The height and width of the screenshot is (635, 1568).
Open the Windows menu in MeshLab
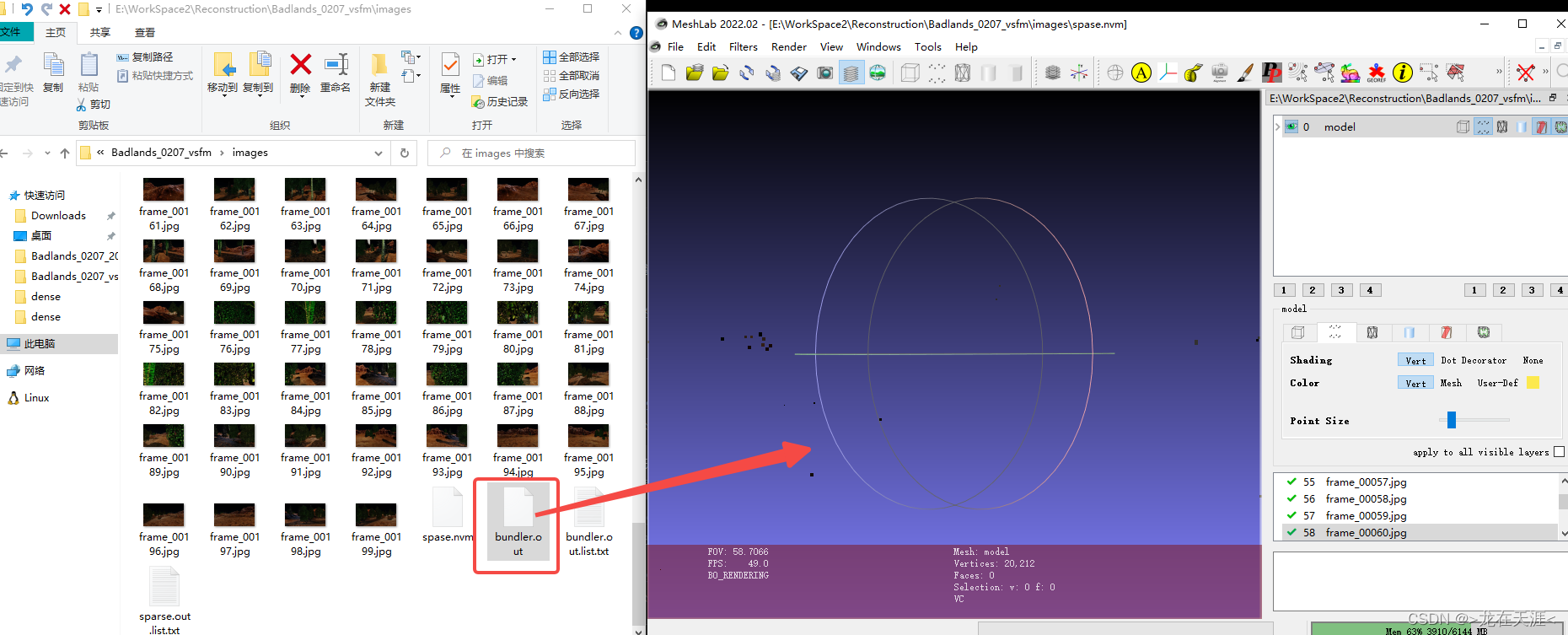(x=878, y=46)
